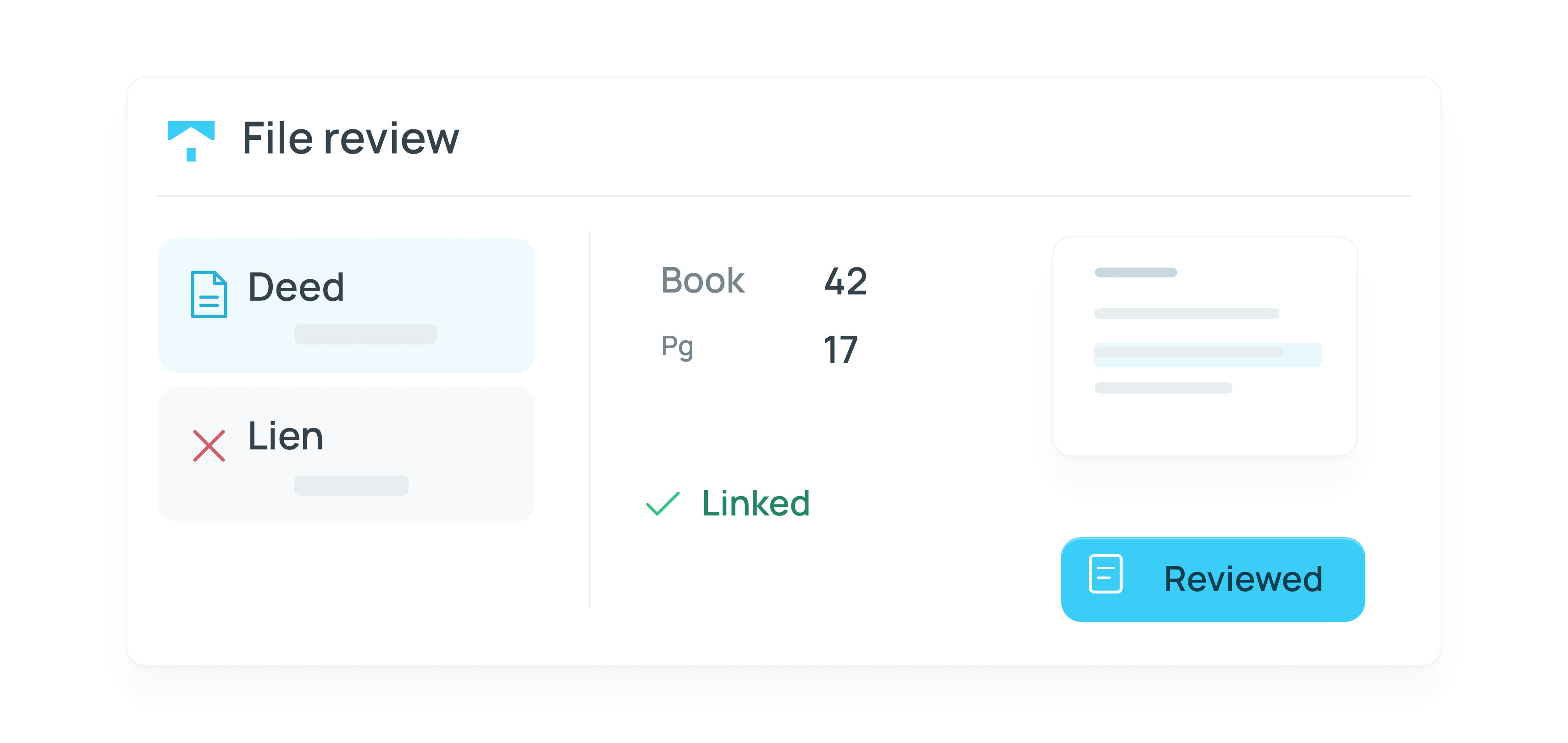The height and width of the screenshot is (743, 1568).
Task: Click the Book value 42
Action: click(x=845, y=281)
